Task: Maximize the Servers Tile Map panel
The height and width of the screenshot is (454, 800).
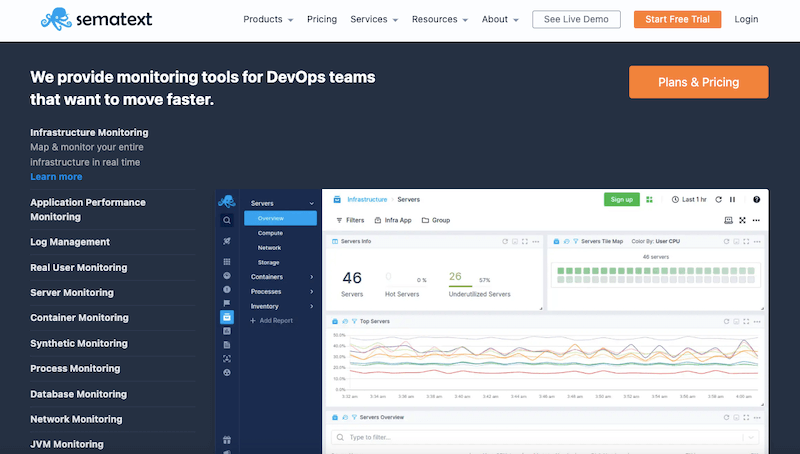Action: (x=746, y=241)
